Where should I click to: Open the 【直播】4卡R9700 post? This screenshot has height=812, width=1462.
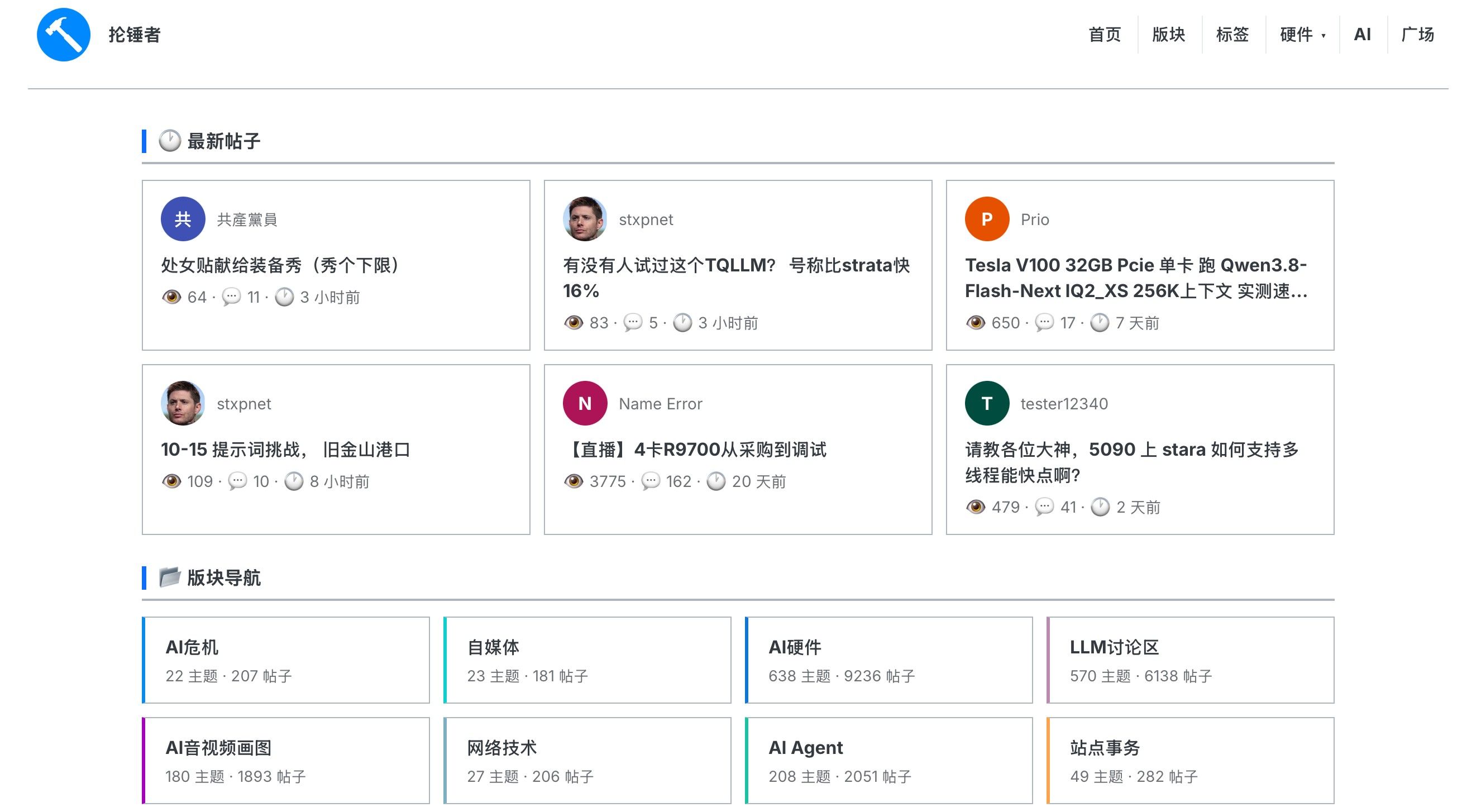coord(695,450)
